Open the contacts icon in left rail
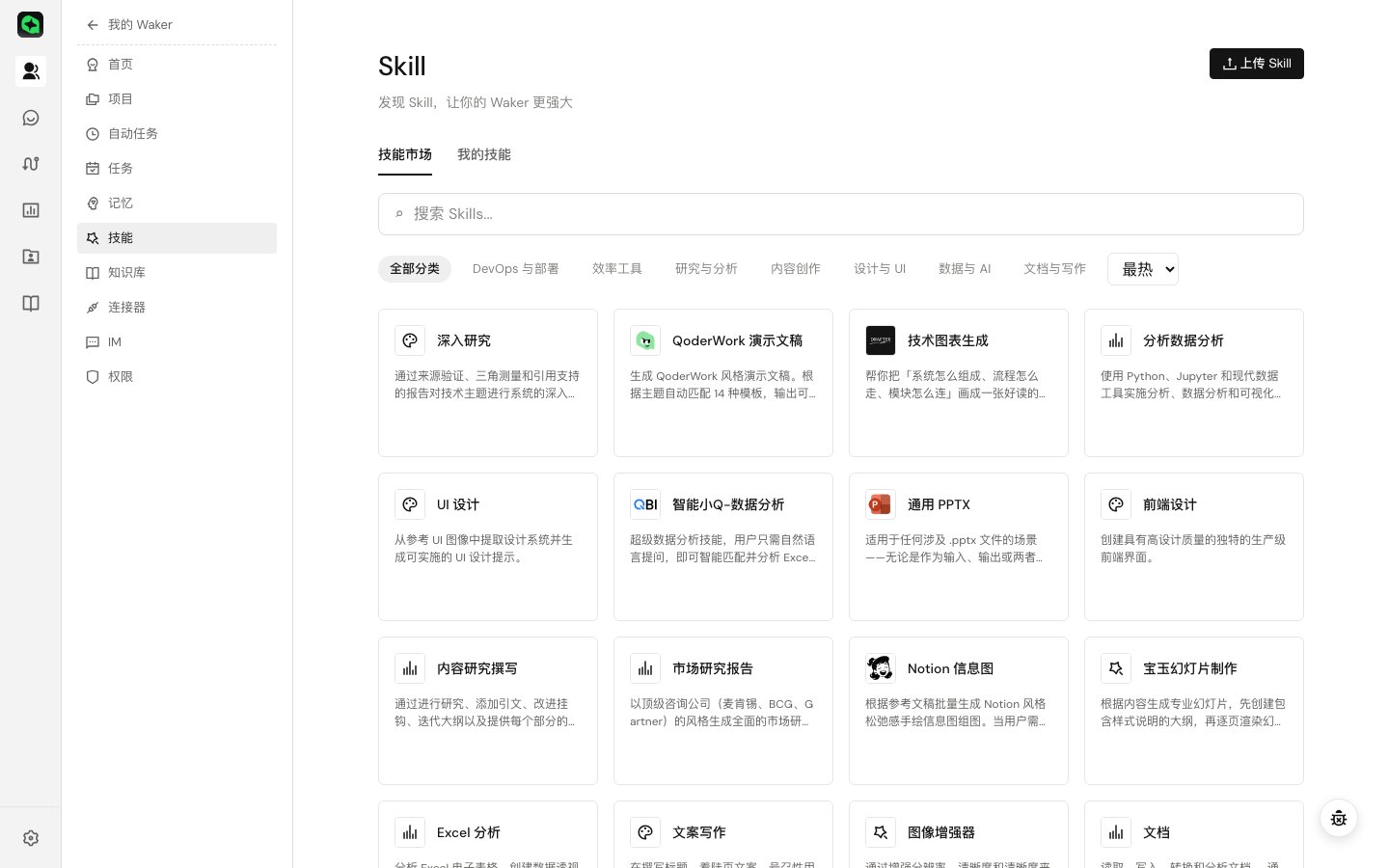 (31, 71)
